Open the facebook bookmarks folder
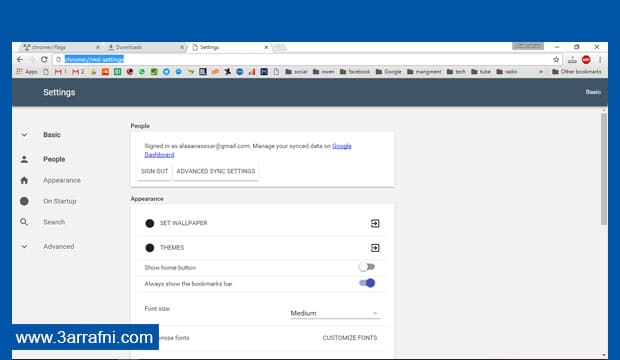 (x=355, y=72)
